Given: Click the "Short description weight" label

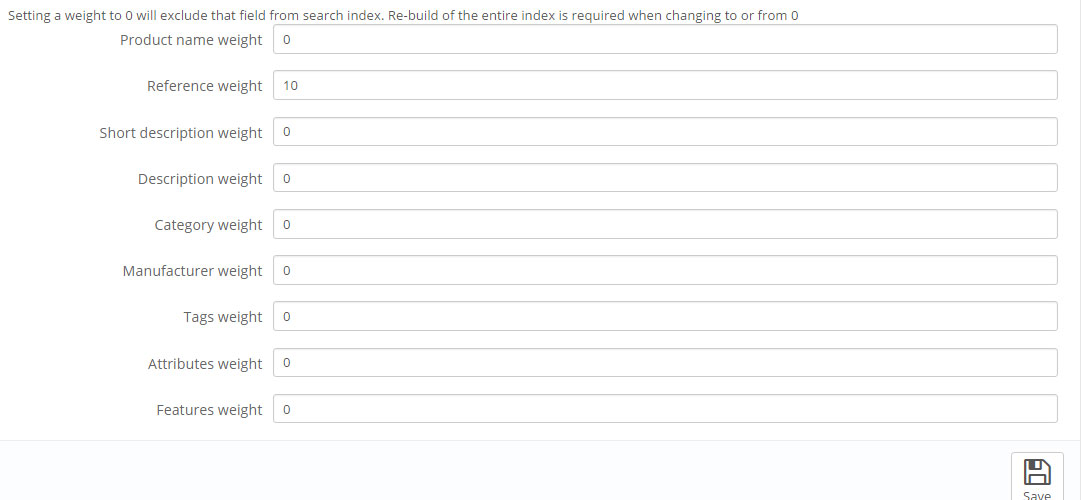Looking at the screenshot, I should (180, 133).
